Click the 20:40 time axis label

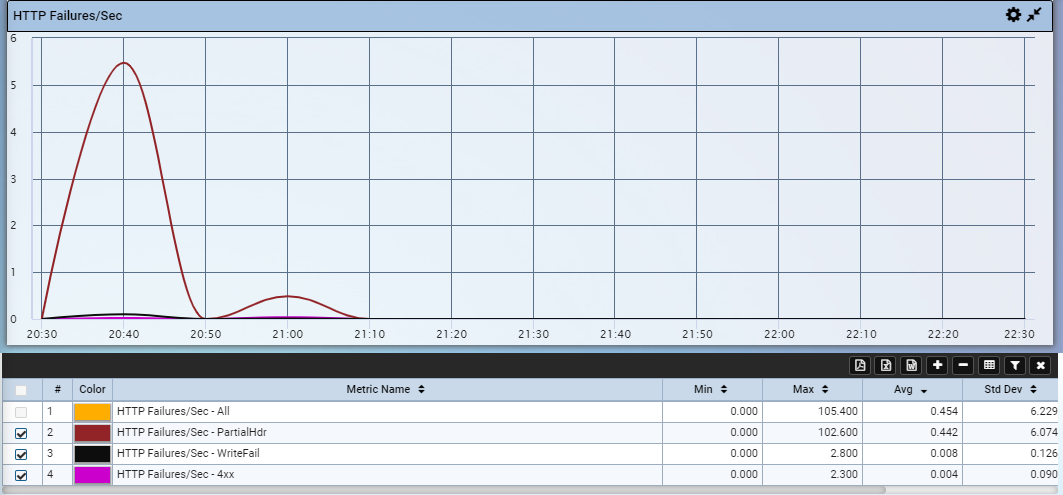[x=123, y=334]
